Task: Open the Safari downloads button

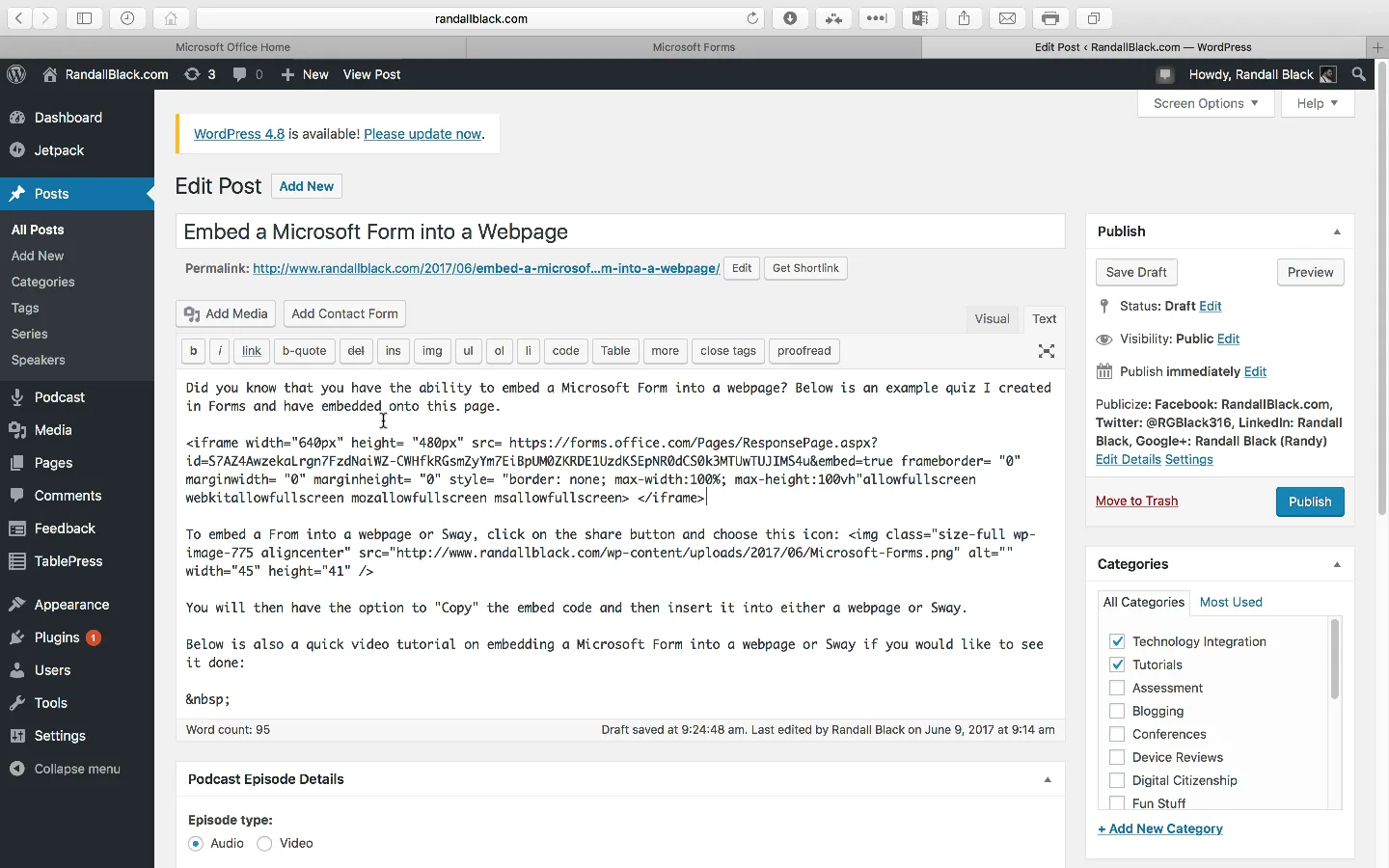Action: click(790, 18)
